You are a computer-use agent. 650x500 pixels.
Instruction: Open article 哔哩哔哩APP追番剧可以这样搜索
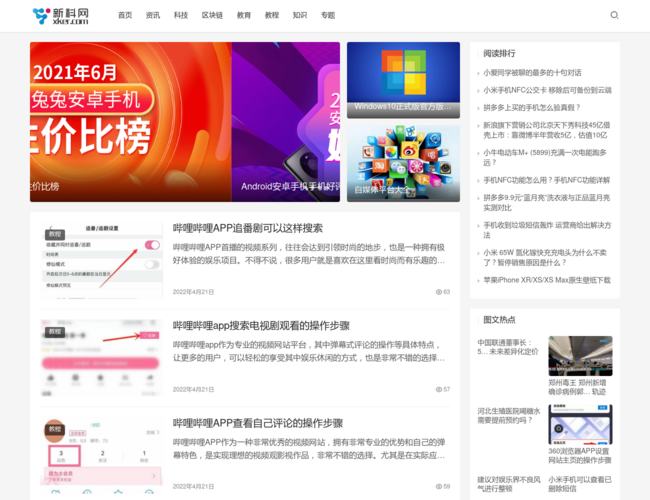coord(247,228)
